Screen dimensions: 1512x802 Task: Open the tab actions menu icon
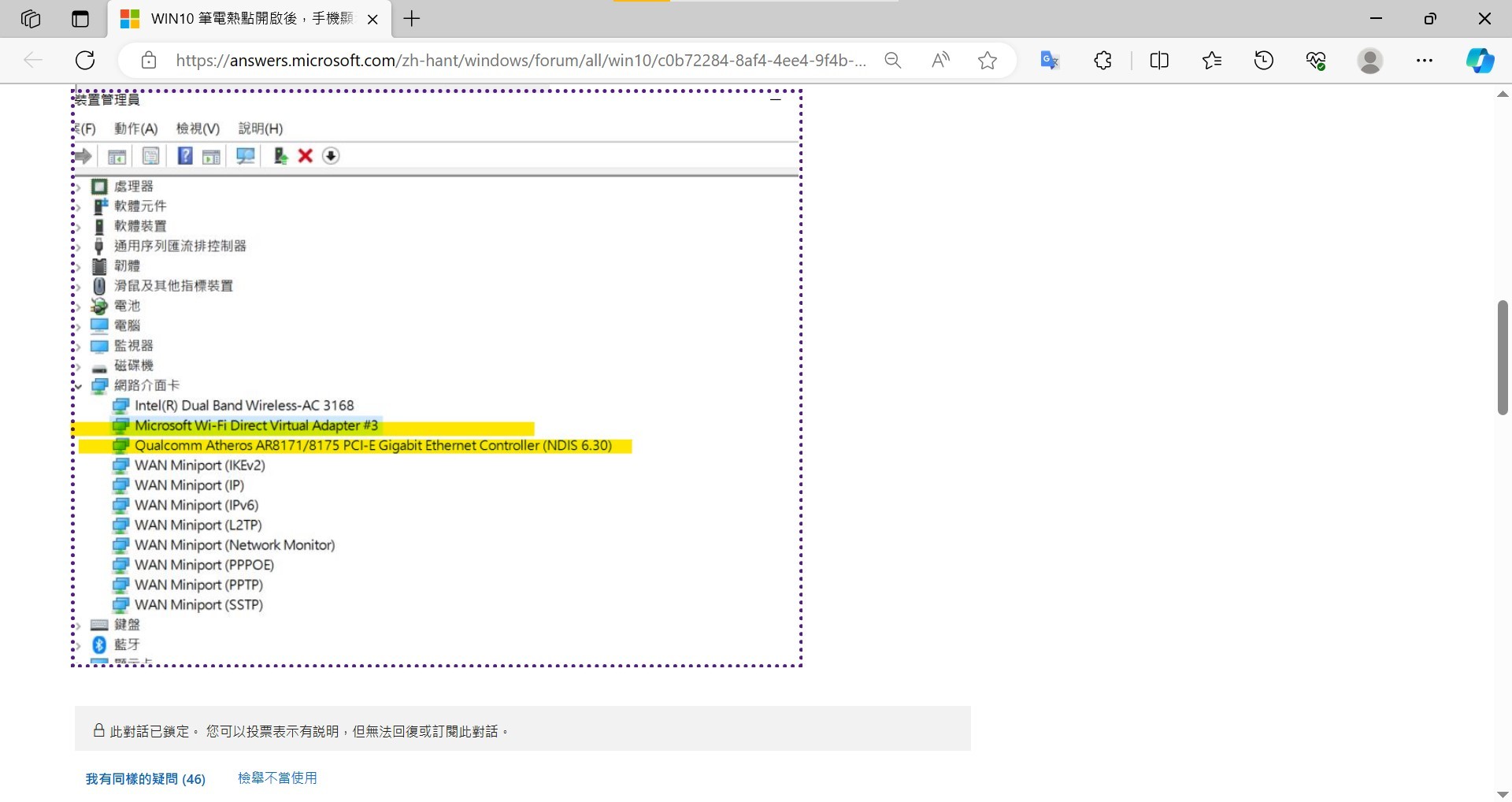coord(80,19)
